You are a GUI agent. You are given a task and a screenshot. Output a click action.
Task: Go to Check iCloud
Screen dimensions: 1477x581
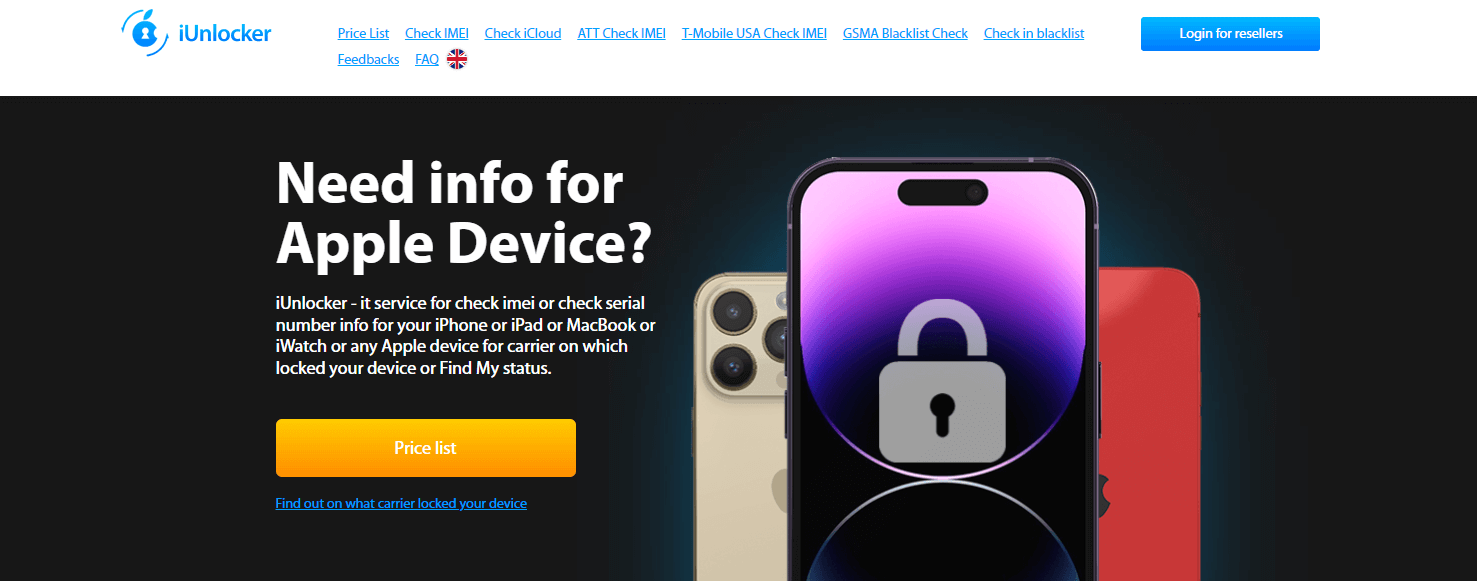pyautogui.click(x=523, y=33)
